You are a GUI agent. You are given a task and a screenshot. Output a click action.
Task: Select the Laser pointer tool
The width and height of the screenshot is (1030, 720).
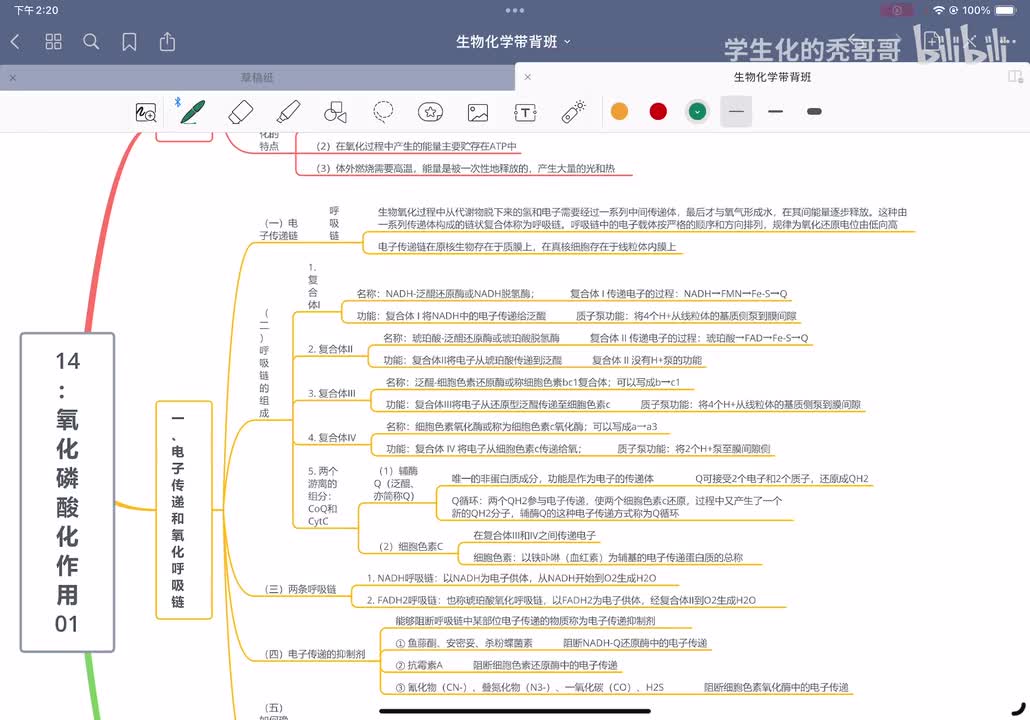pos(573,112)
